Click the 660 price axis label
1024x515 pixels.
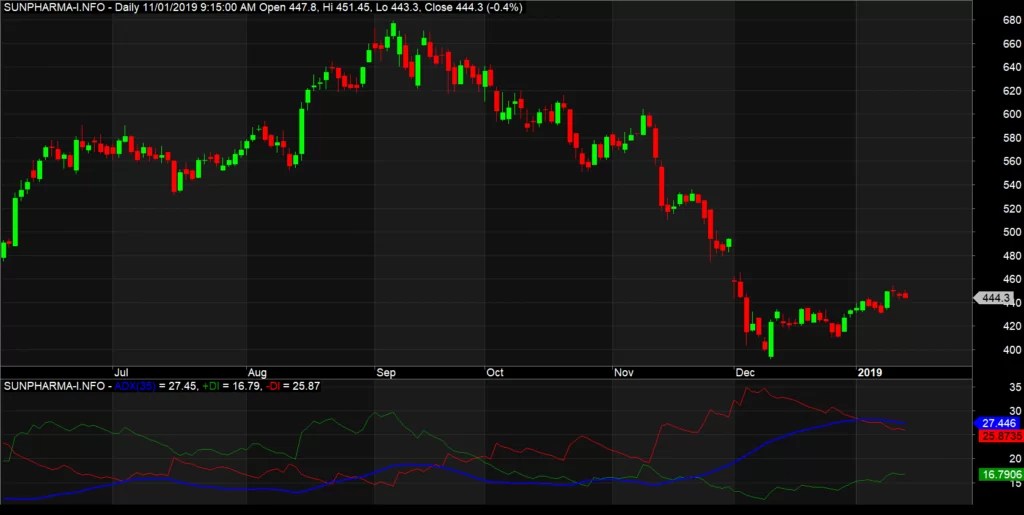(x=1012, y=44)
